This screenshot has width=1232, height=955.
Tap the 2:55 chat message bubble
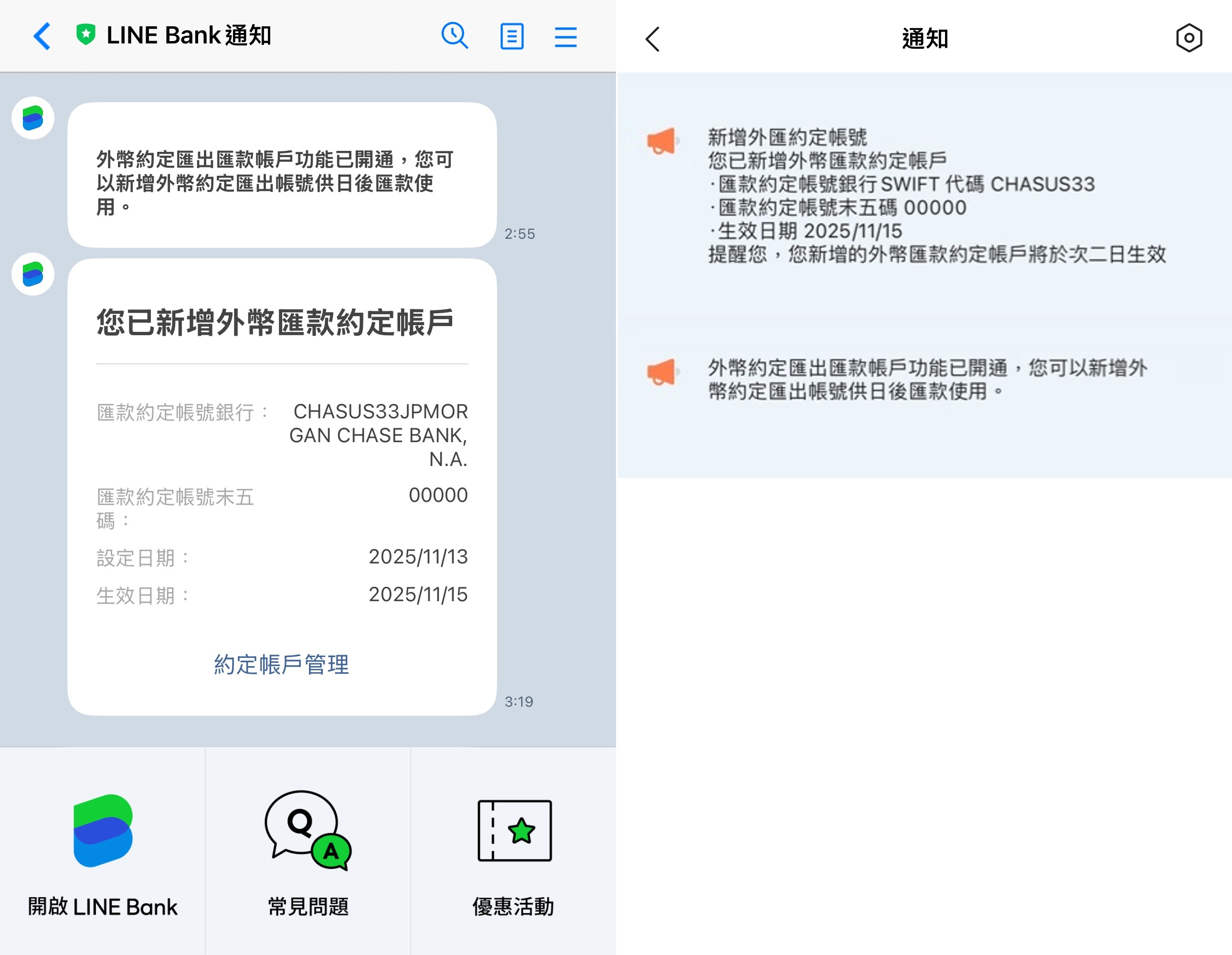[282, 175]
